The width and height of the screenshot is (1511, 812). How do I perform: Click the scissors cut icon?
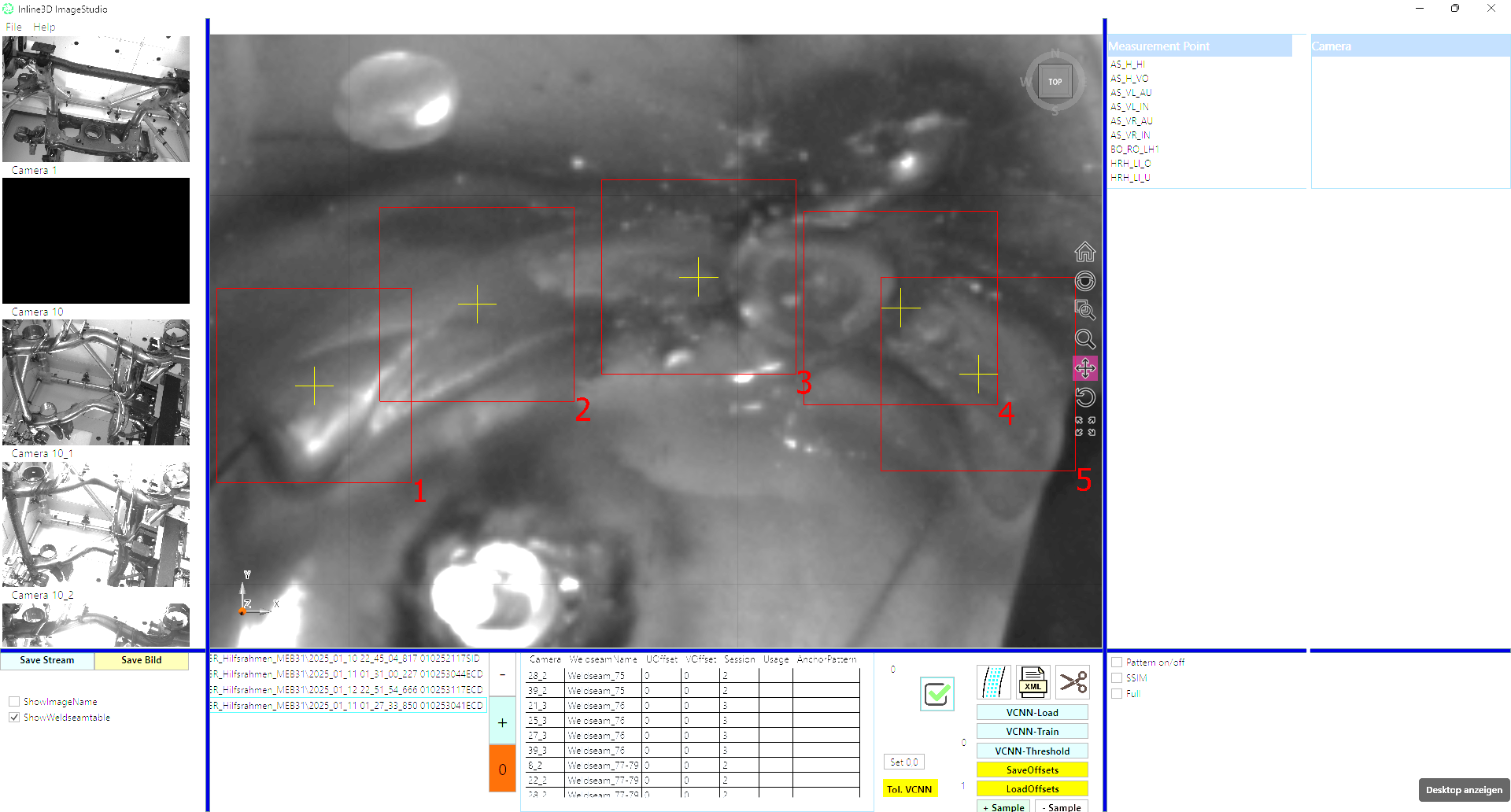(1073, 682)
